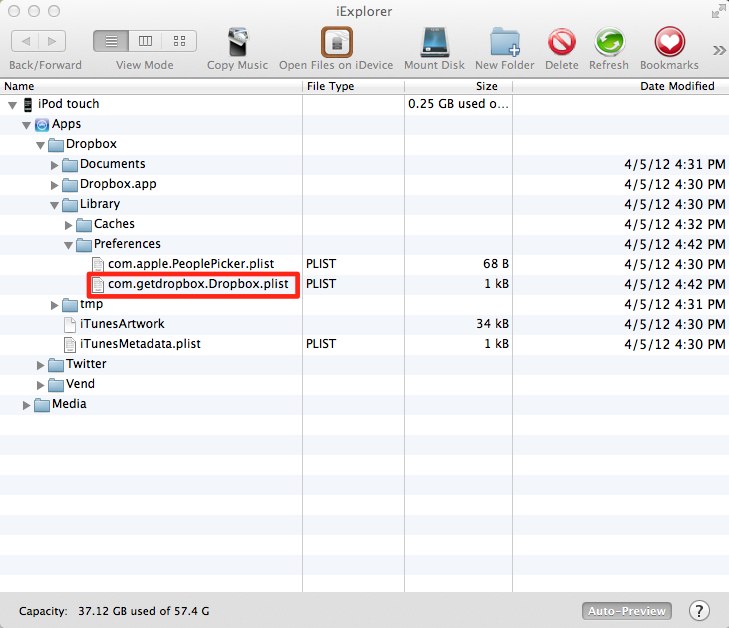Switch to column view mode
The height and width of the screenshot is (628, 729).
click(145, 41)
